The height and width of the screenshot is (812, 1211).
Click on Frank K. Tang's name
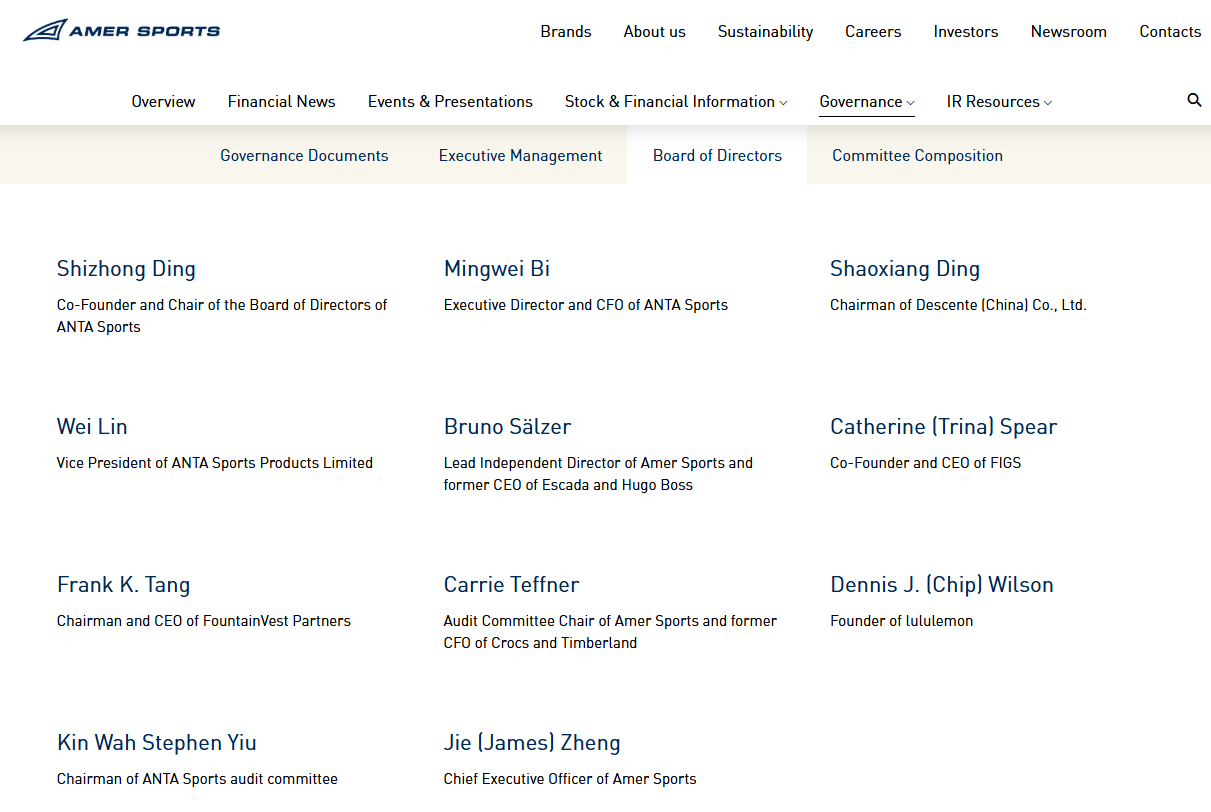pyautogui.click(x=123, y=584)
